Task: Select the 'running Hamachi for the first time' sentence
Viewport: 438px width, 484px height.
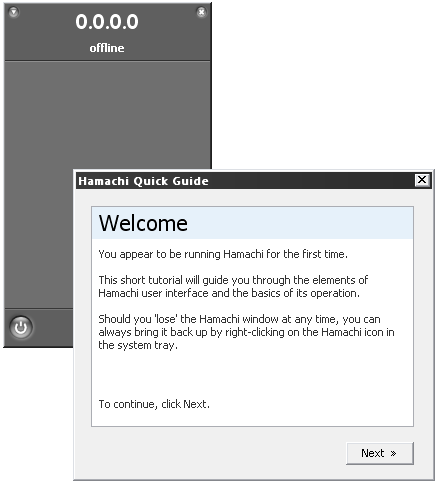Action: [x=223, y=254]
